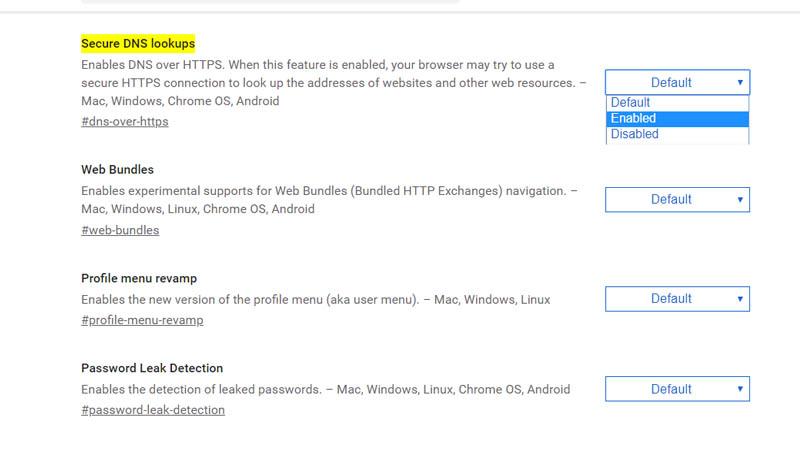This screenshot has width=800, height=450.
Task: Select Enabled in the open dropdown list
Action: 677,118
